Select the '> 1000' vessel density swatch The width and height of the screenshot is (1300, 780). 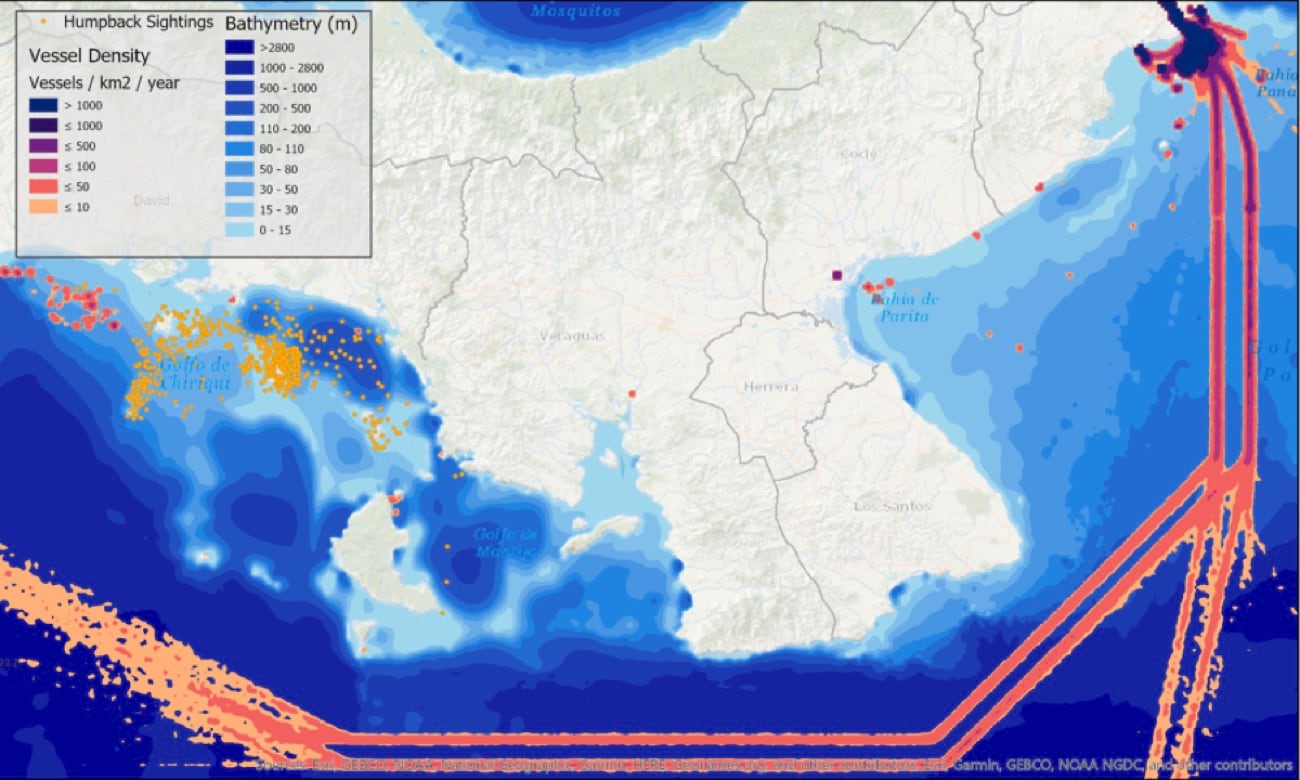42,105
